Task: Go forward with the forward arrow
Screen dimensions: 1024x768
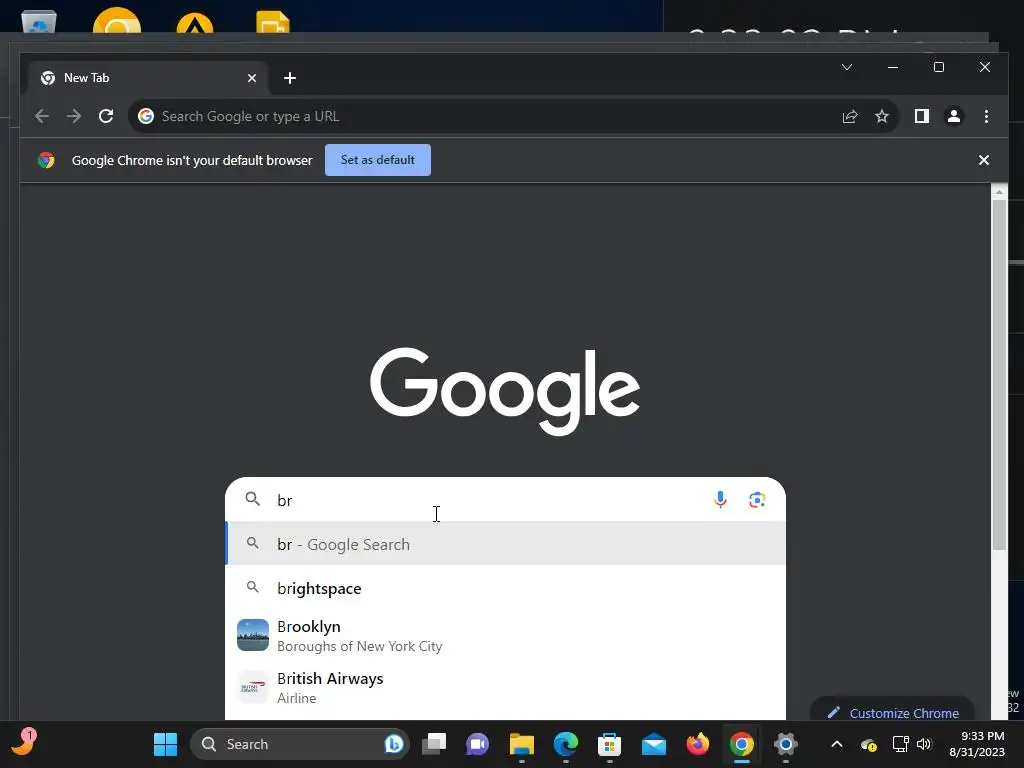Action: pos(74,116)
